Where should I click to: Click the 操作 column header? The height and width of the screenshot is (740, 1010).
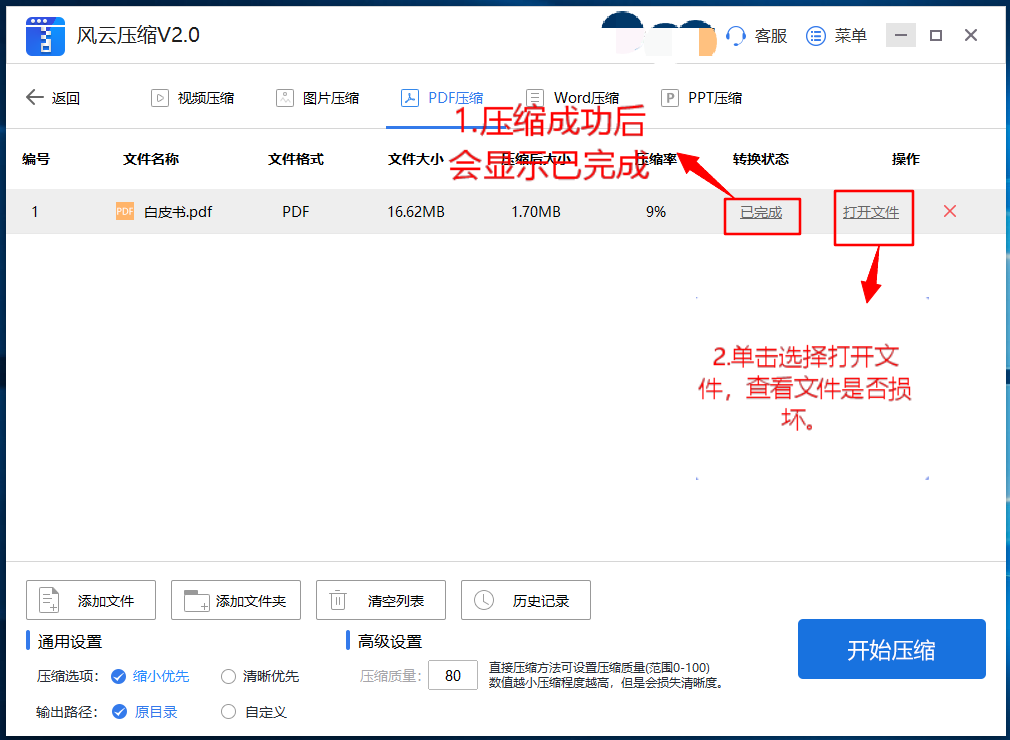click(905, 159)
